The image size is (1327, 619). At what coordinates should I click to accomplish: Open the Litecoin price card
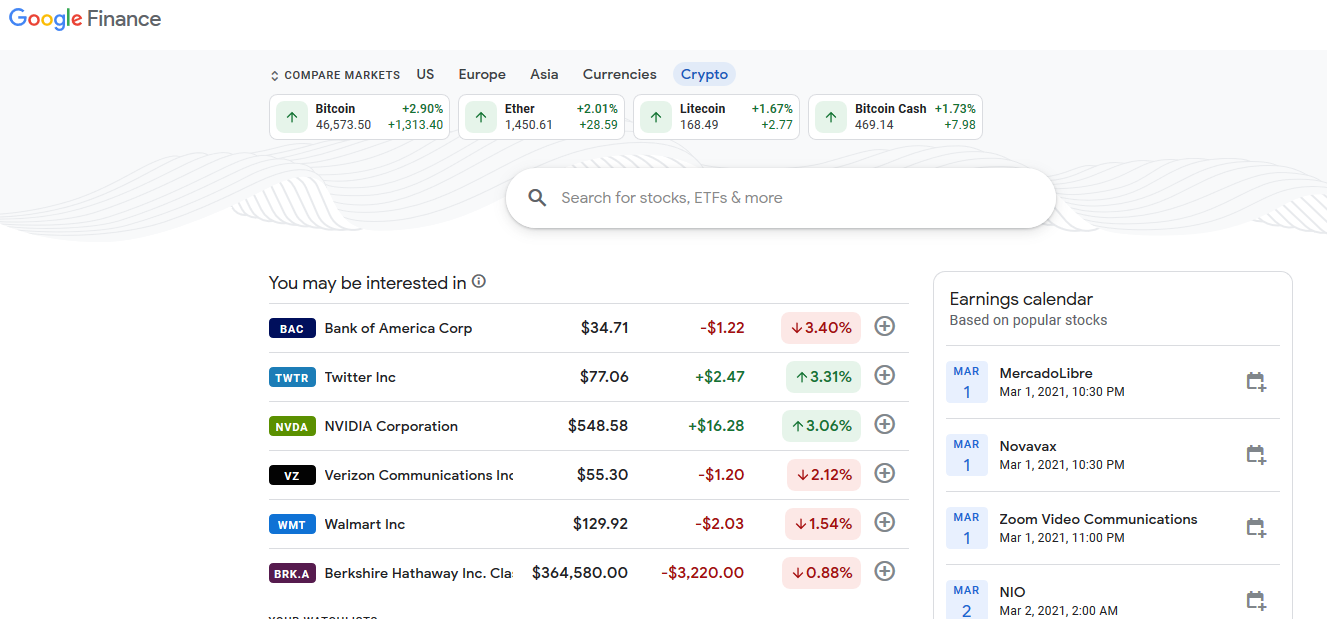(716, 117)
